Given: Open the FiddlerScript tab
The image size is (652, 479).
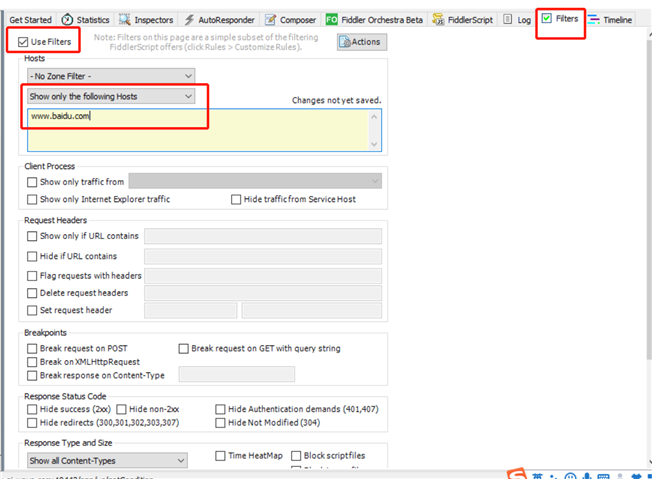Looking at the screenshot, I should [x=462, y=20].
